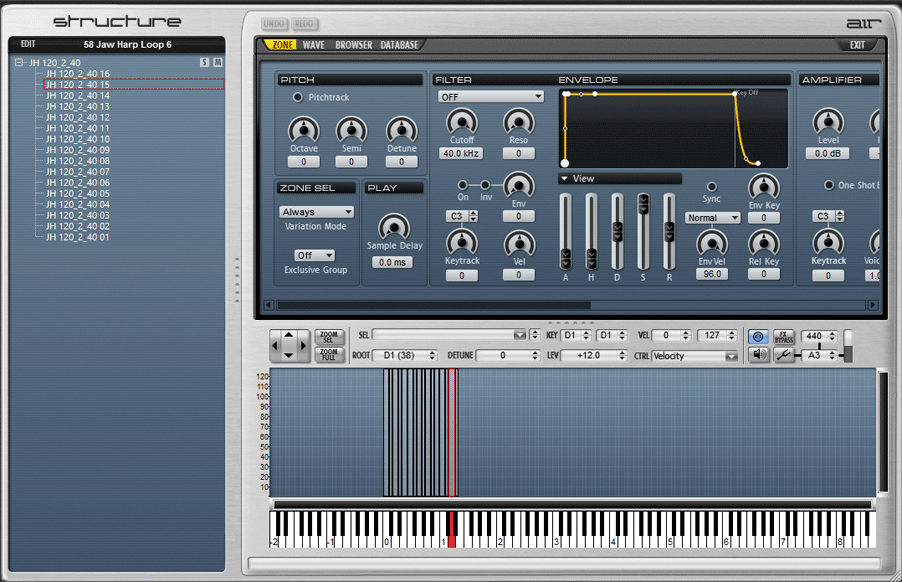The width and height of the screenshot is (902, 582).
Task: Open the Filter type dropdown showing OFF
Action: click(x=489, y=95)
